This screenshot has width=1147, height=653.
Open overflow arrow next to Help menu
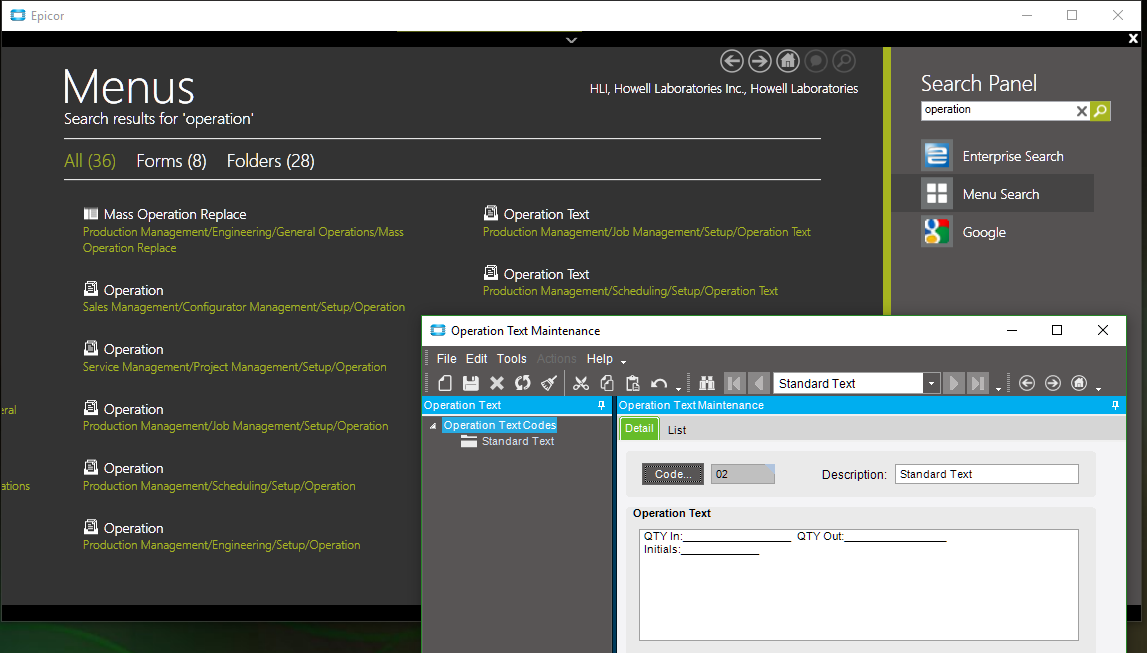point(623,361)
